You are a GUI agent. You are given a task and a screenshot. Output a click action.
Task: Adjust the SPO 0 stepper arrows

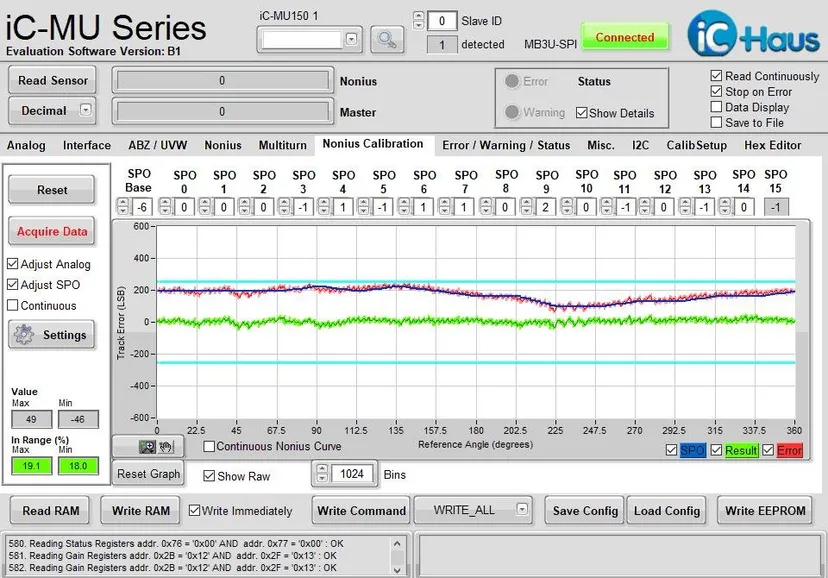(165, 206)
